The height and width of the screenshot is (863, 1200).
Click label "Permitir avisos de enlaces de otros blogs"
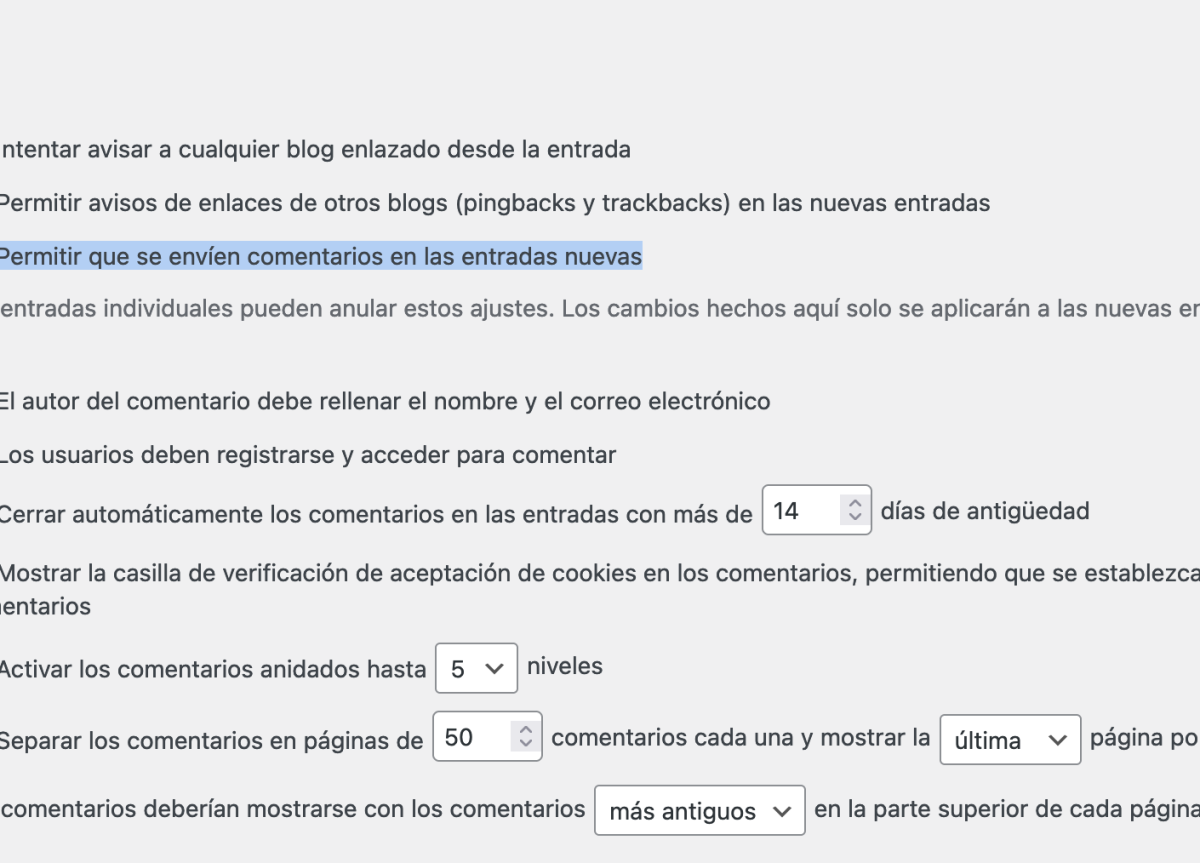(495, 203)
